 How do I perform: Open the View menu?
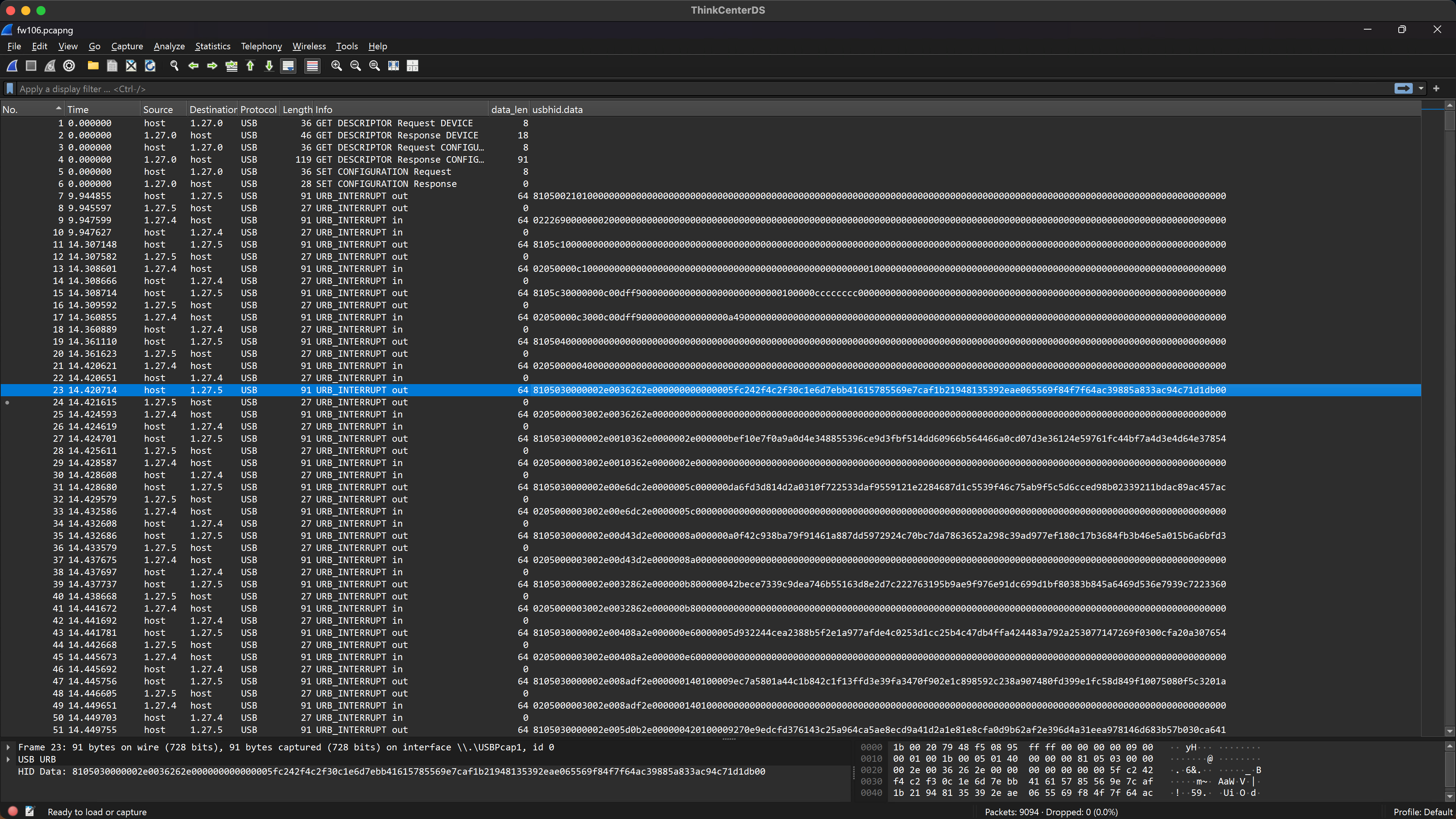(x=68, y=46)
